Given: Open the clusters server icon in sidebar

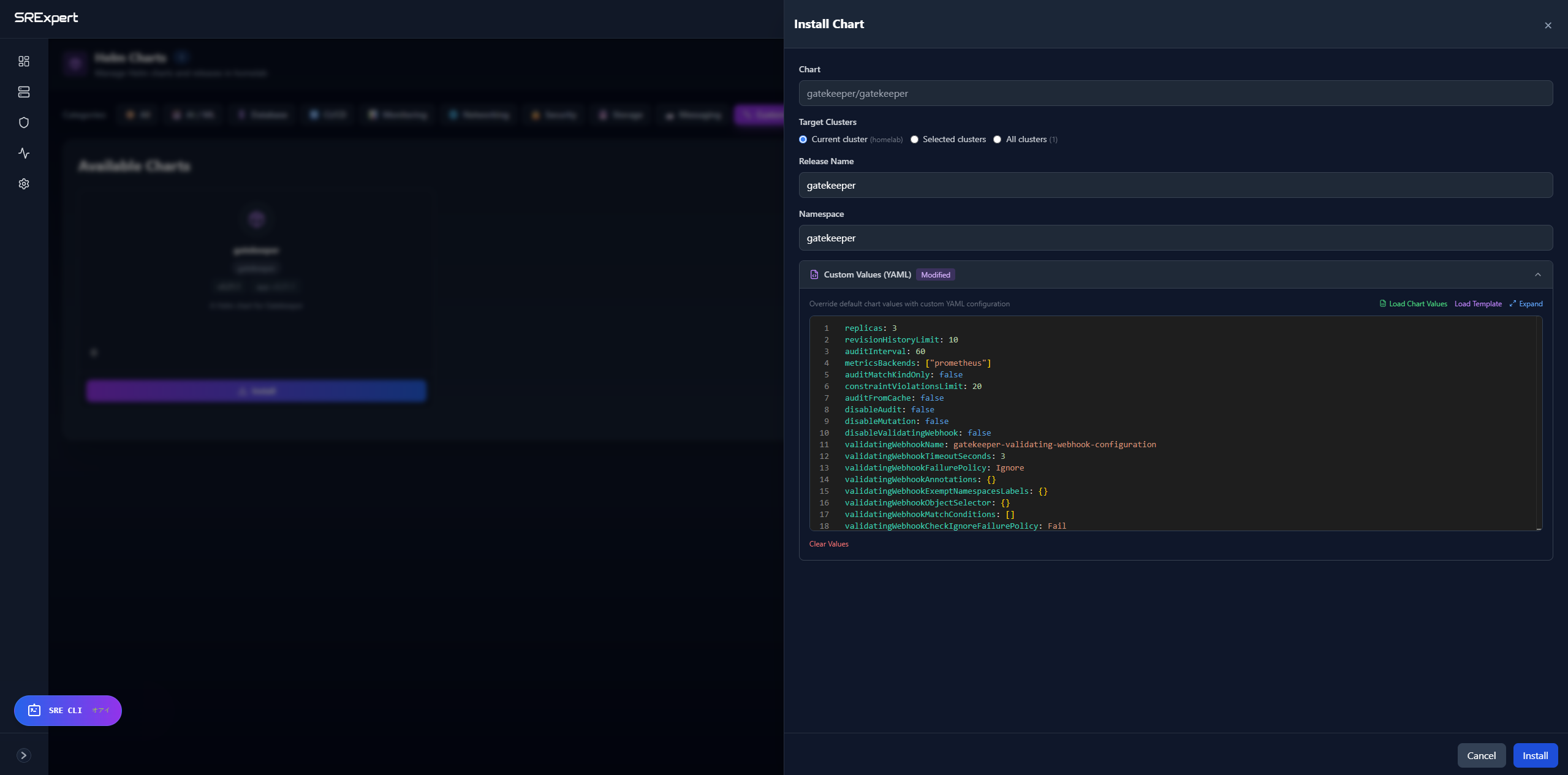Looking at the screenshot, I should point(24,92).
